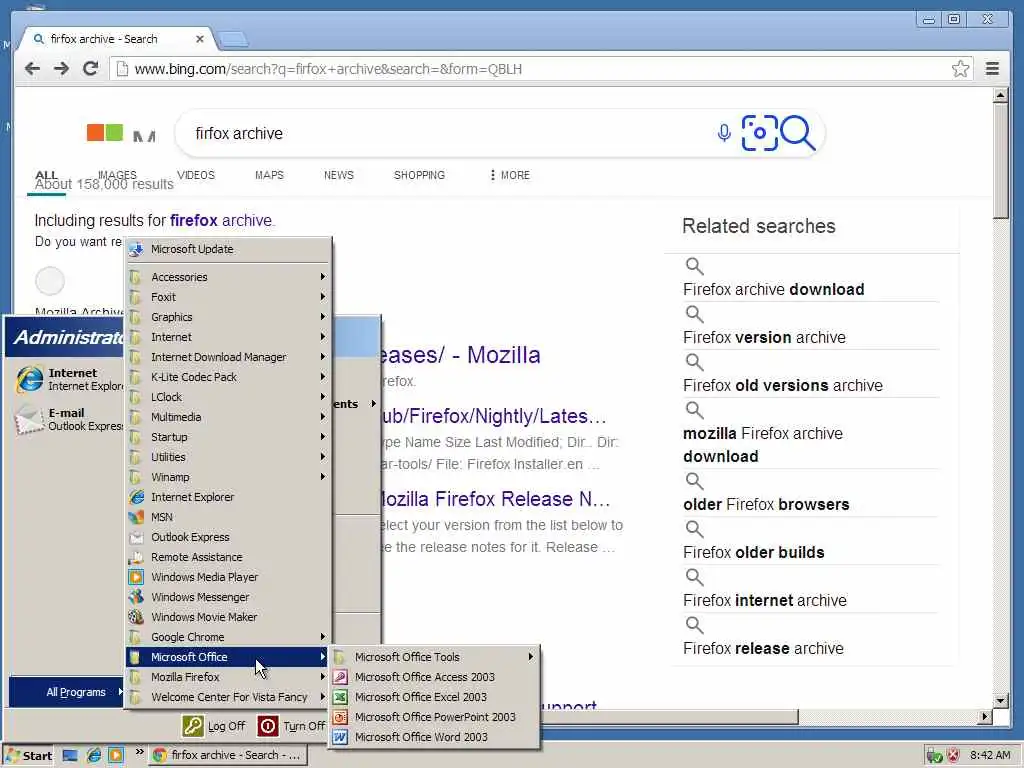The height and width of the screenshot is (768, 1024).
Task: Open Welcome Center For Vista Fancy folder
Action: 229,697
